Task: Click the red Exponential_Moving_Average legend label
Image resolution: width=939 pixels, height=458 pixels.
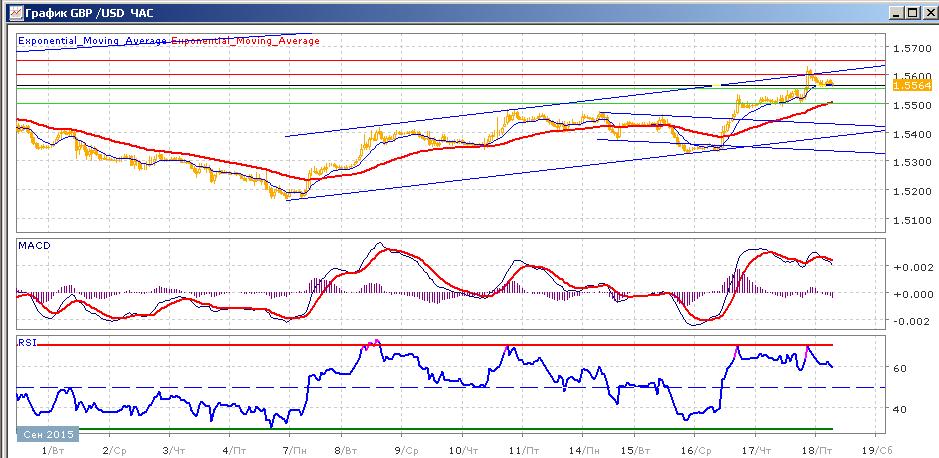Action: pyautogui.click(x=246, y=41)
